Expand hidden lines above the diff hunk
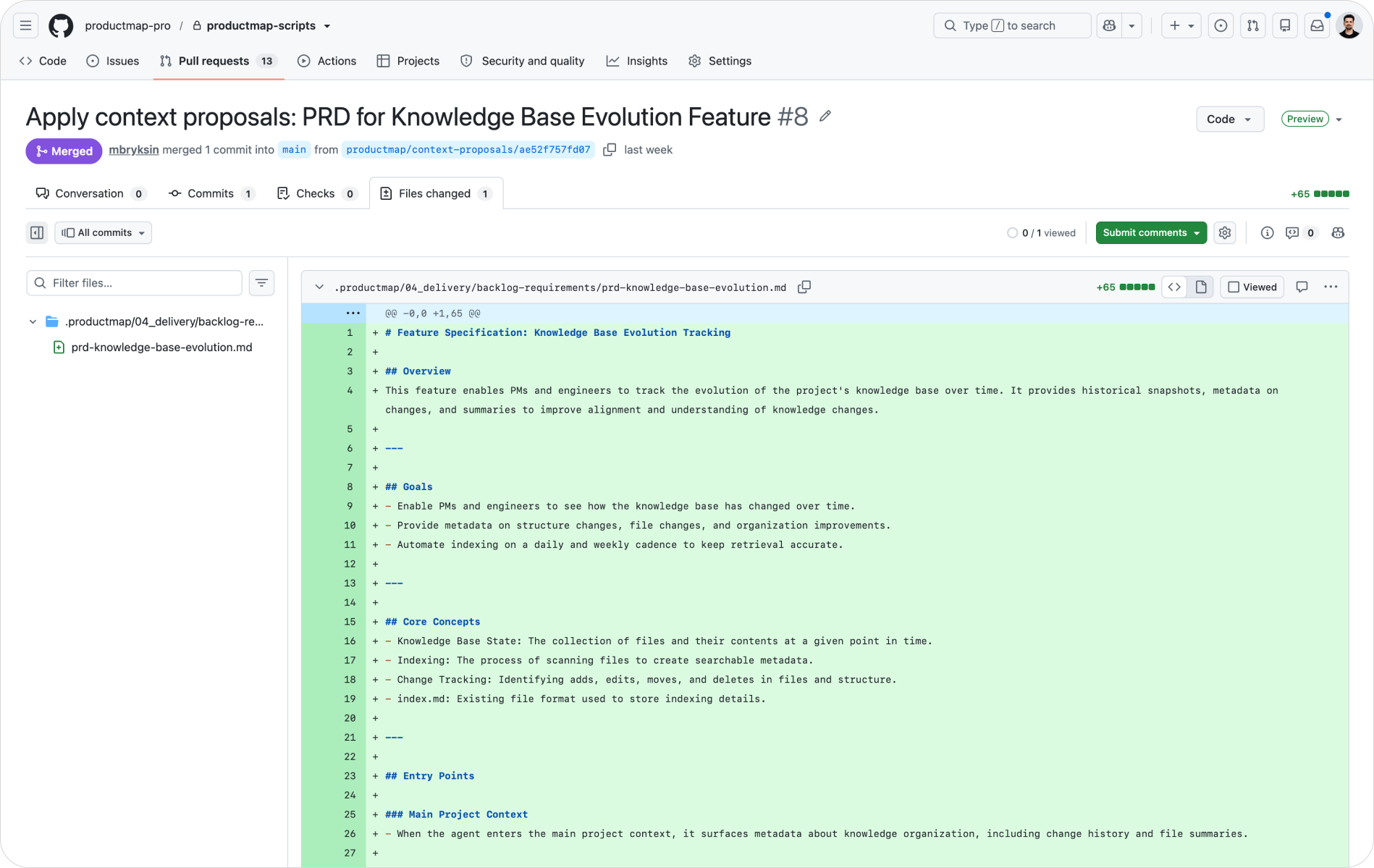Image resolution: width=1374 pixels, height=868 pixels. pyautogui.click(x=353, y=313)
